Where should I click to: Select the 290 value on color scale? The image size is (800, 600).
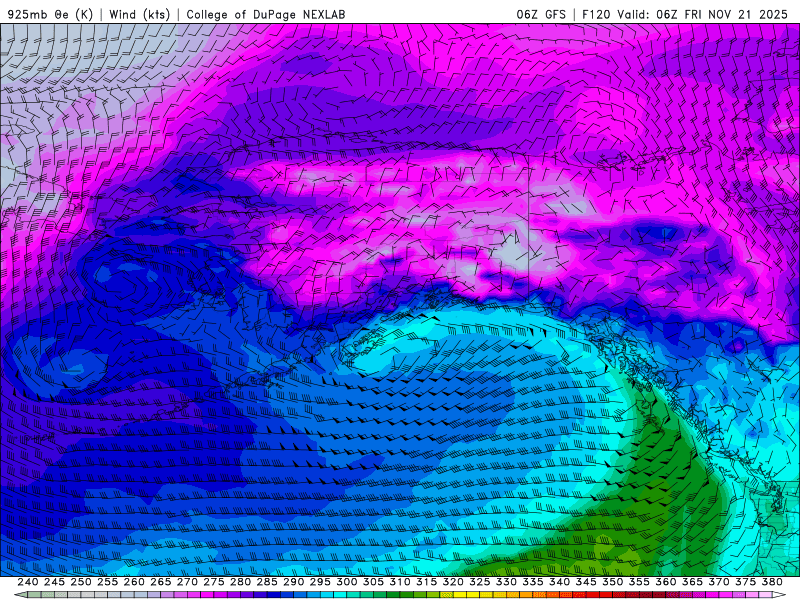click(x=293, y=582)
